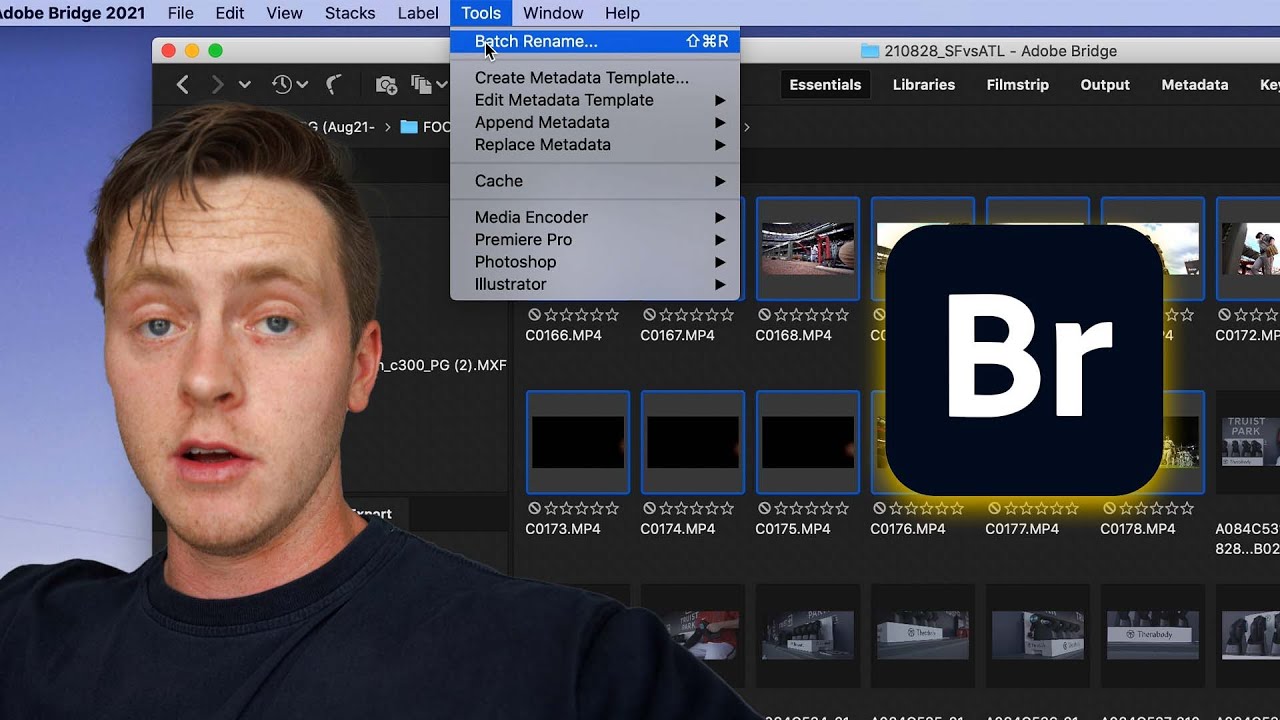Expand the Append Metadata submenu
Image resolution: width=1280 pixels, height=720 pixels.
click(719, 122)
